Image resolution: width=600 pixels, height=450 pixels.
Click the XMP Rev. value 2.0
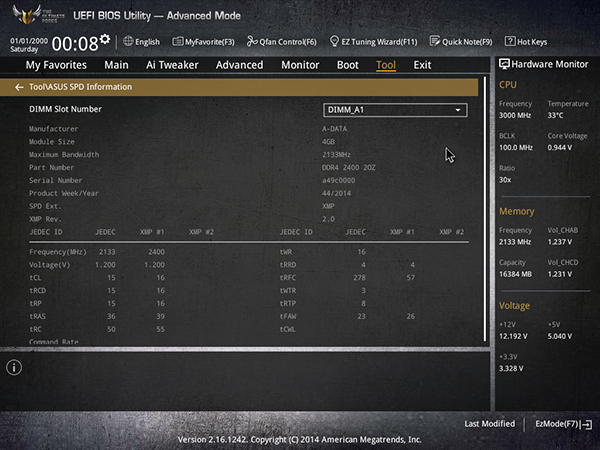click(328, 219)
